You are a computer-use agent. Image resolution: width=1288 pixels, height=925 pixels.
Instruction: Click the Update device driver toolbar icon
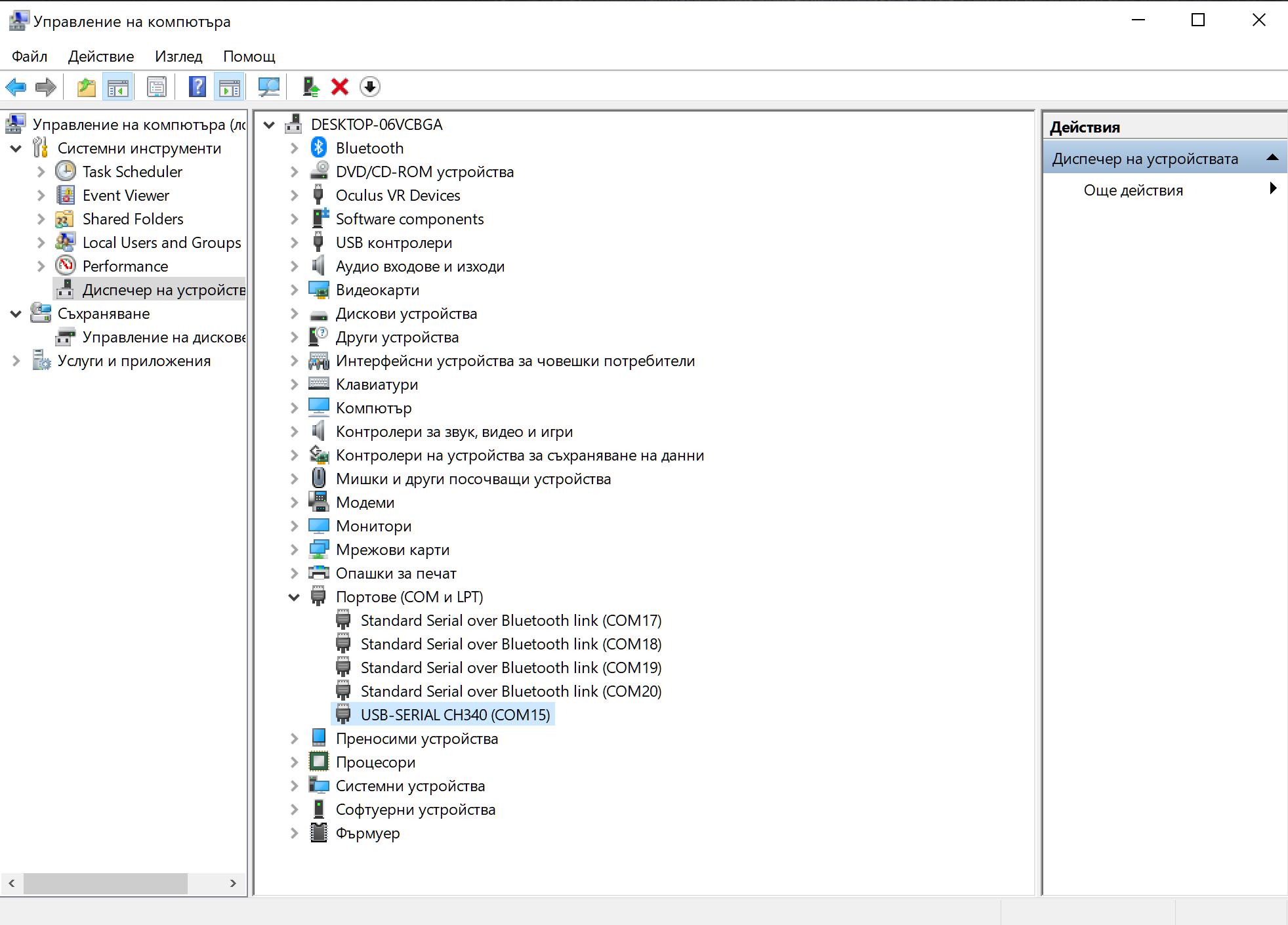310,87
